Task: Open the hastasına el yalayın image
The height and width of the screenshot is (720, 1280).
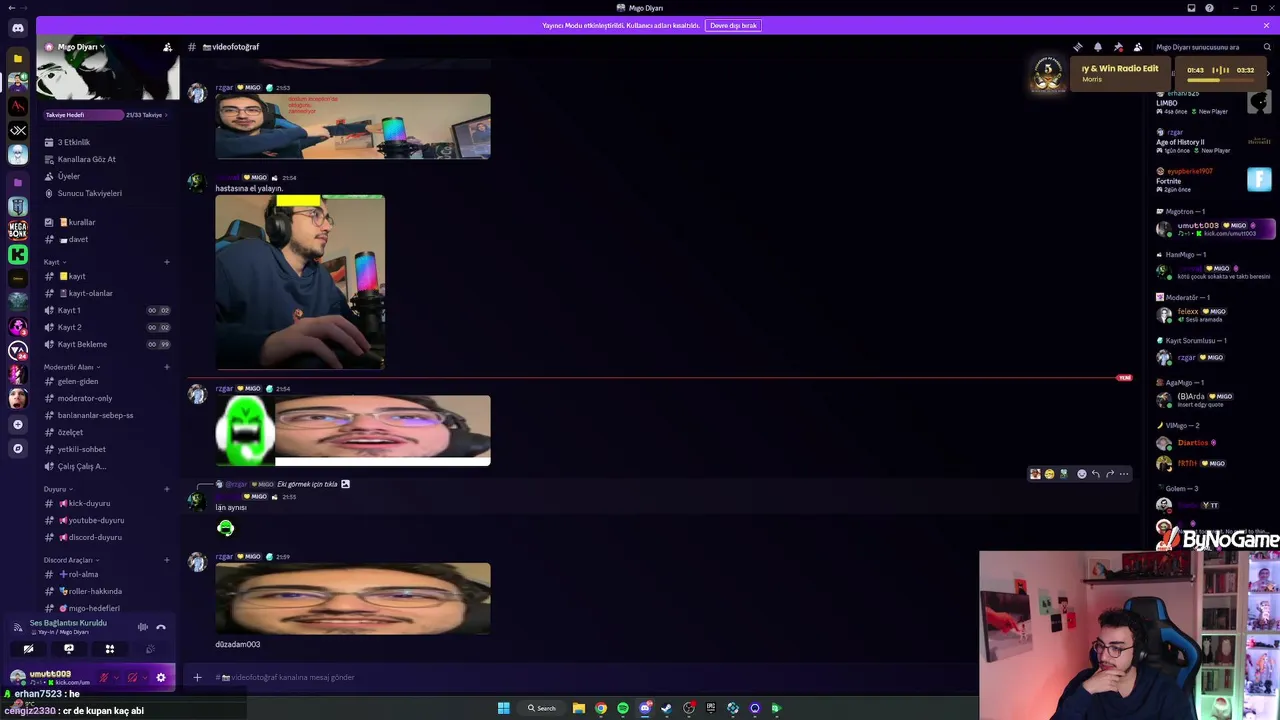Action: coord(300,282)
